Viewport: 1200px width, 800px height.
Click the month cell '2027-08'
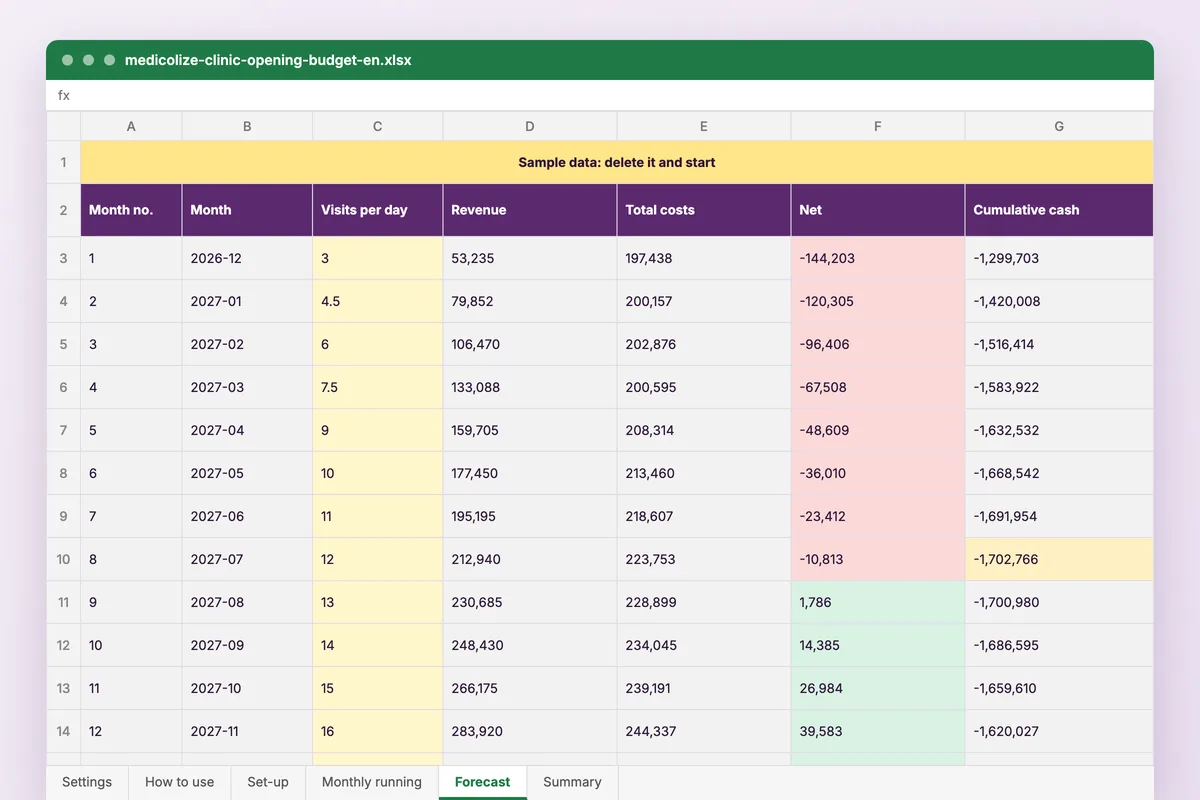[x=247, y=602]
